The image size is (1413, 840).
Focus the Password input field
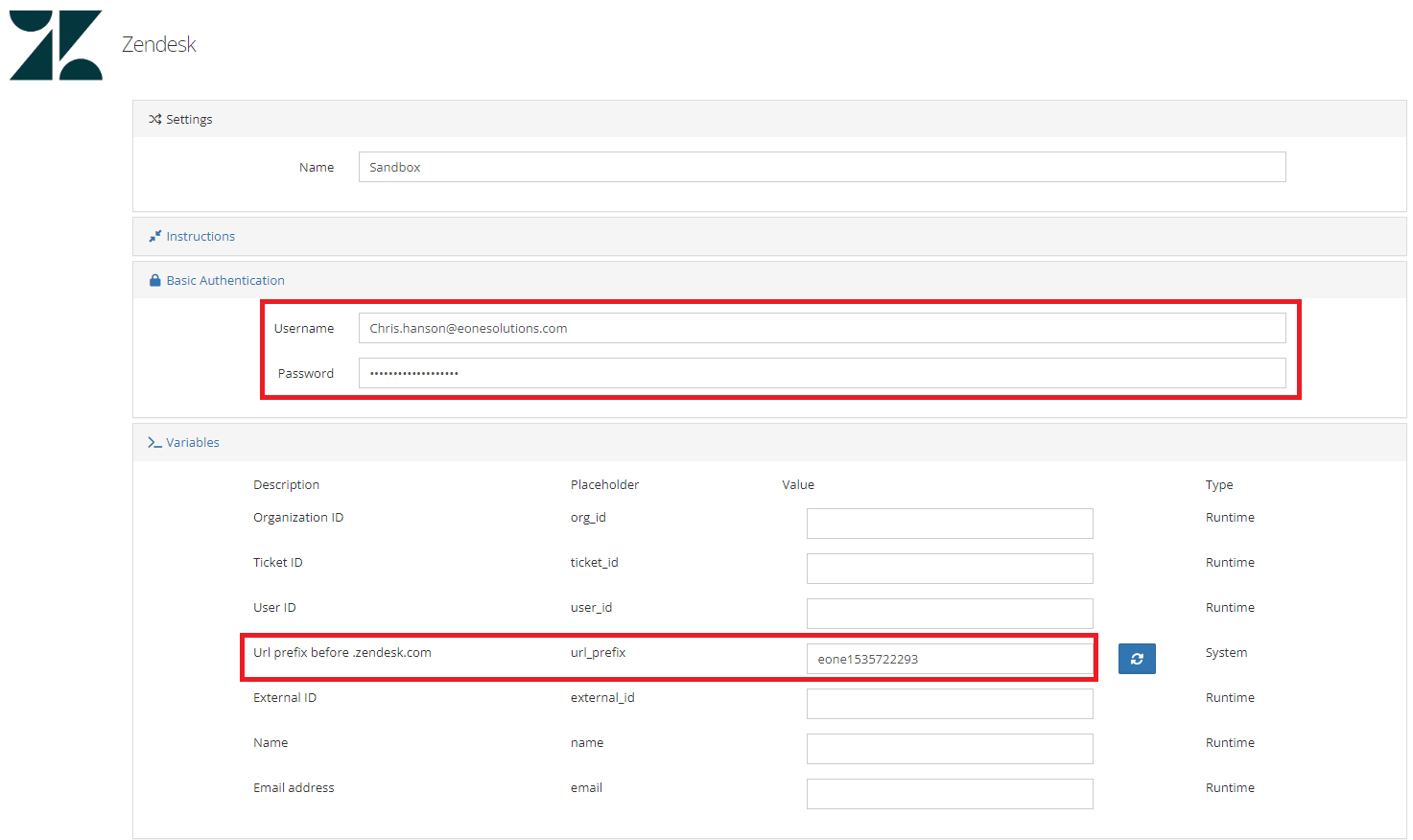point(822,373)
